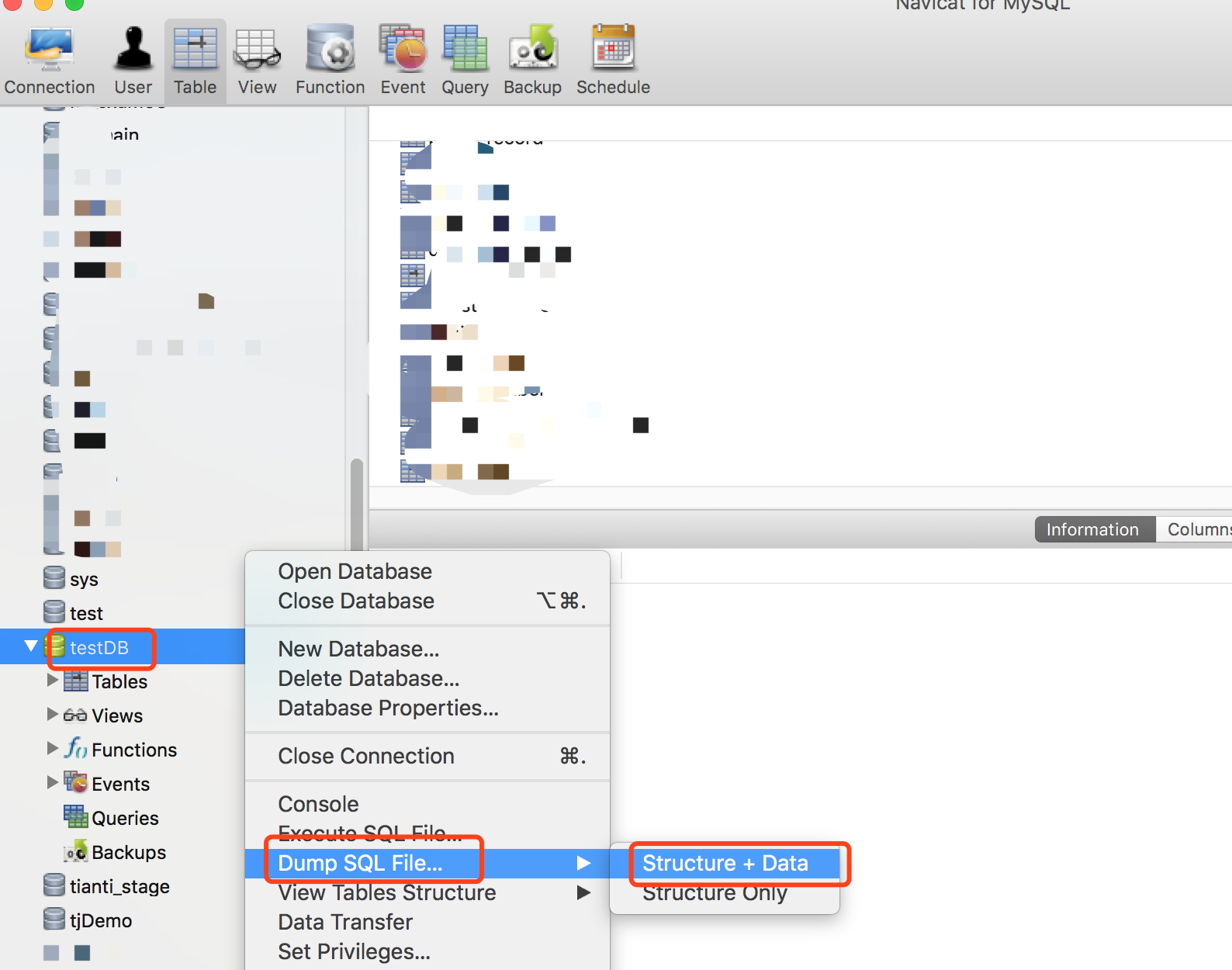Viewport: 1232px width, 970px height.
Task: Choose Structure Only submenu option
Action: tap(725, 892)
